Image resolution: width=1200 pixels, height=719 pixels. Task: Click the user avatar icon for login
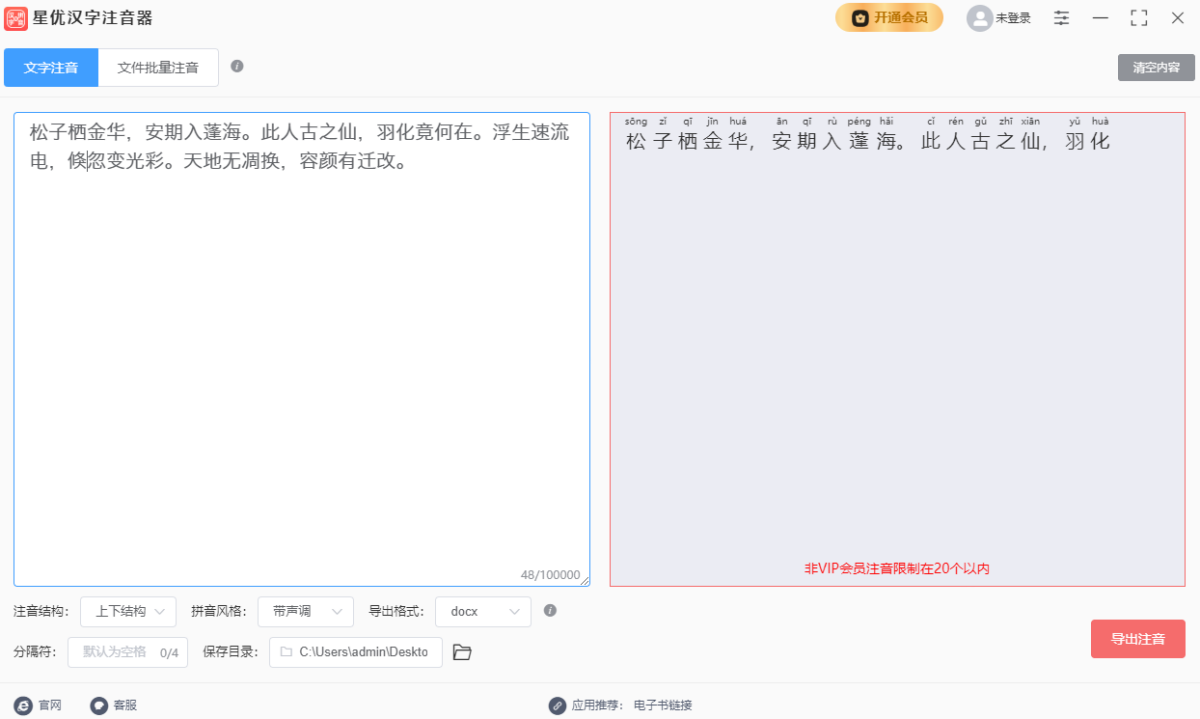[x=979, y=18]
